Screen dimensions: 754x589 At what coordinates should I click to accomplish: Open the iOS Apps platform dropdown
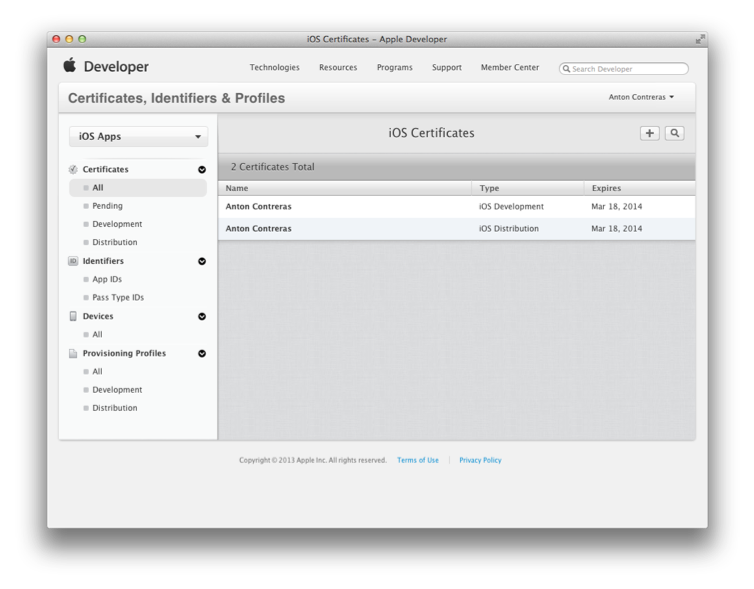[x=139, y=137]
